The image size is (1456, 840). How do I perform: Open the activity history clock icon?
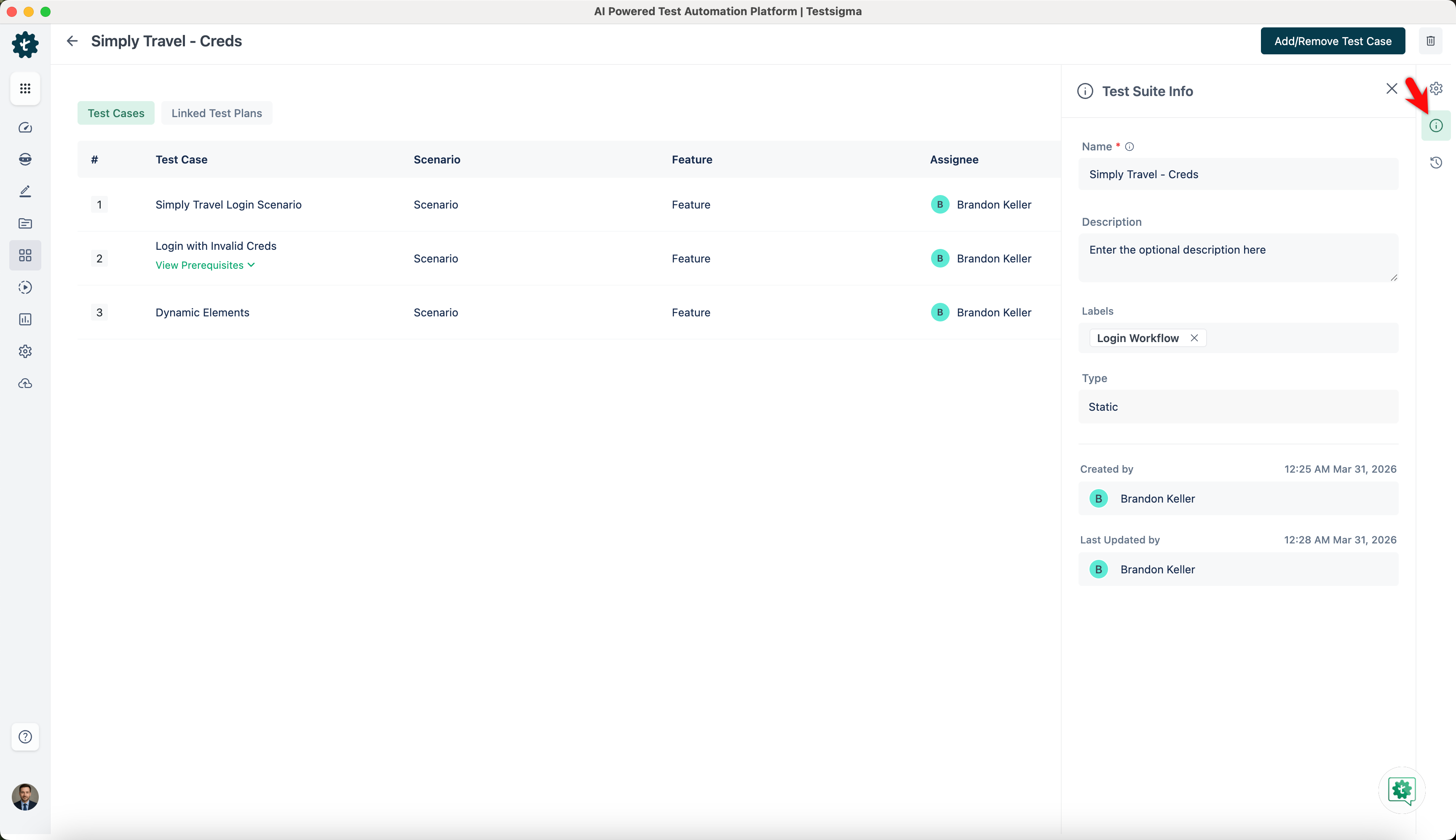click(1436, 163)
